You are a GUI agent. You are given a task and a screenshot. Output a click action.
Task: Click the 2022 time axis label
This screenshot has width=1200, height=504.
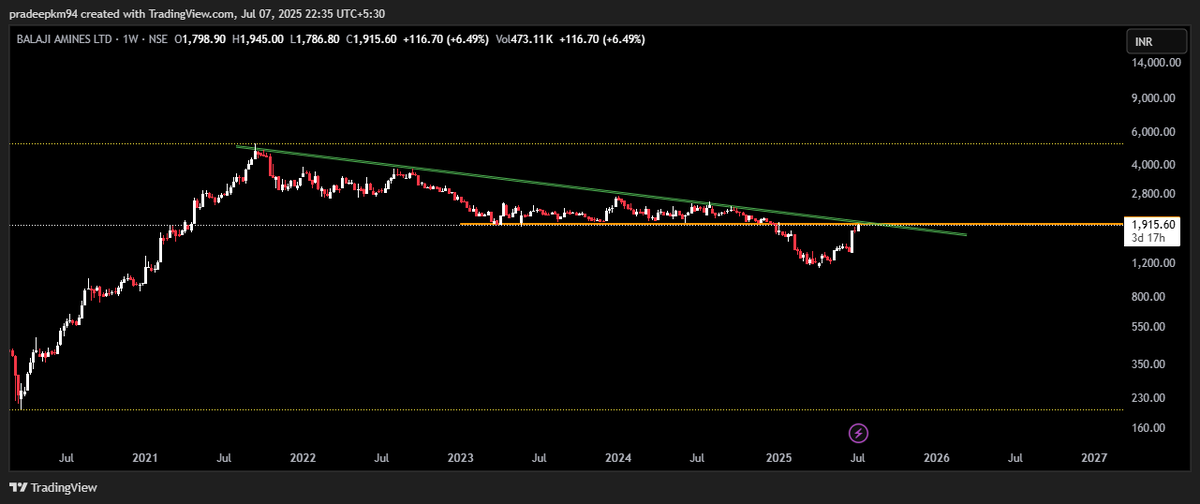(303, 458)
